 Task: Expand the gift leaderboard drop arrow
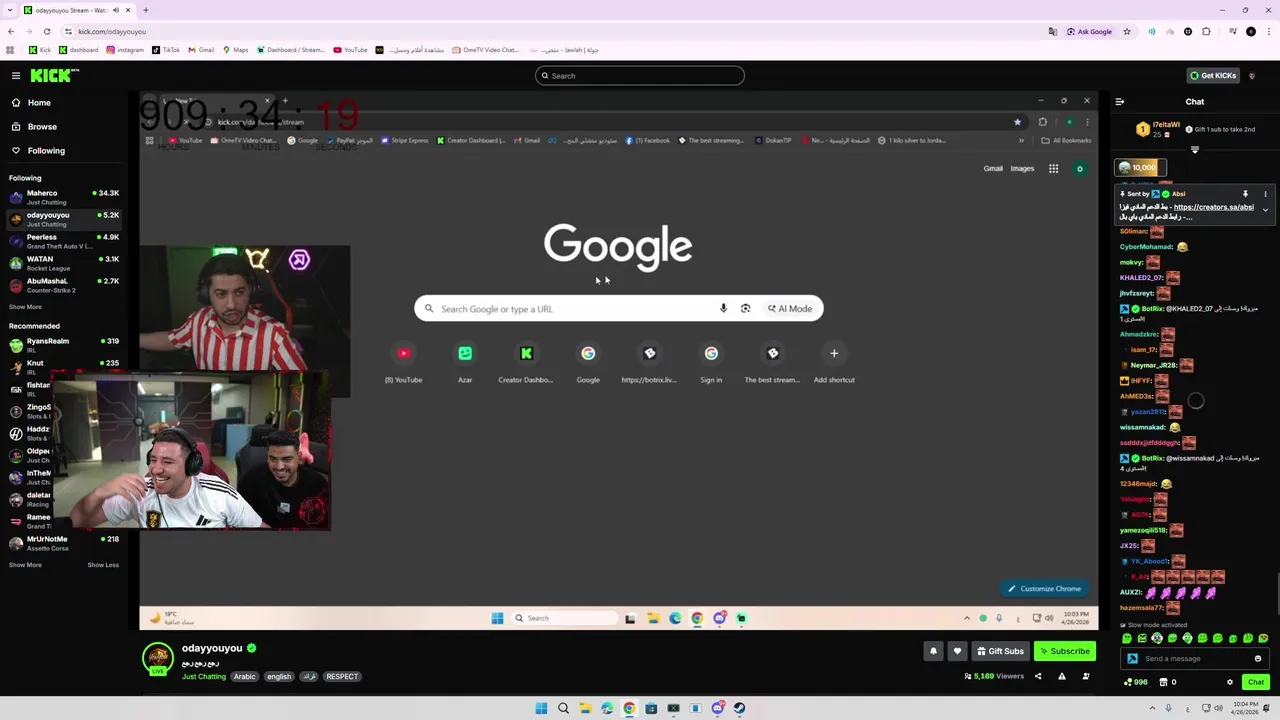point(1194,150)
